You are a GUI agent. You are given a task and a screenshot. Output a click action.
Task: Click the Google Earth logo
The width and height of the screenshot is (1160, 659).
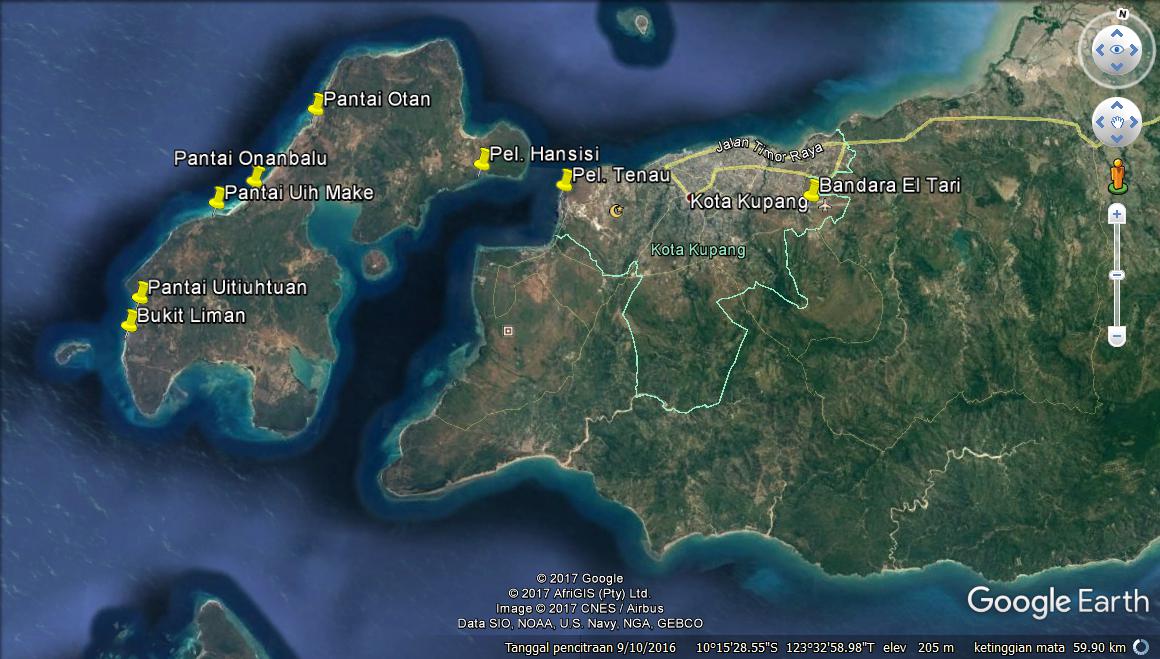(1059, 602)
